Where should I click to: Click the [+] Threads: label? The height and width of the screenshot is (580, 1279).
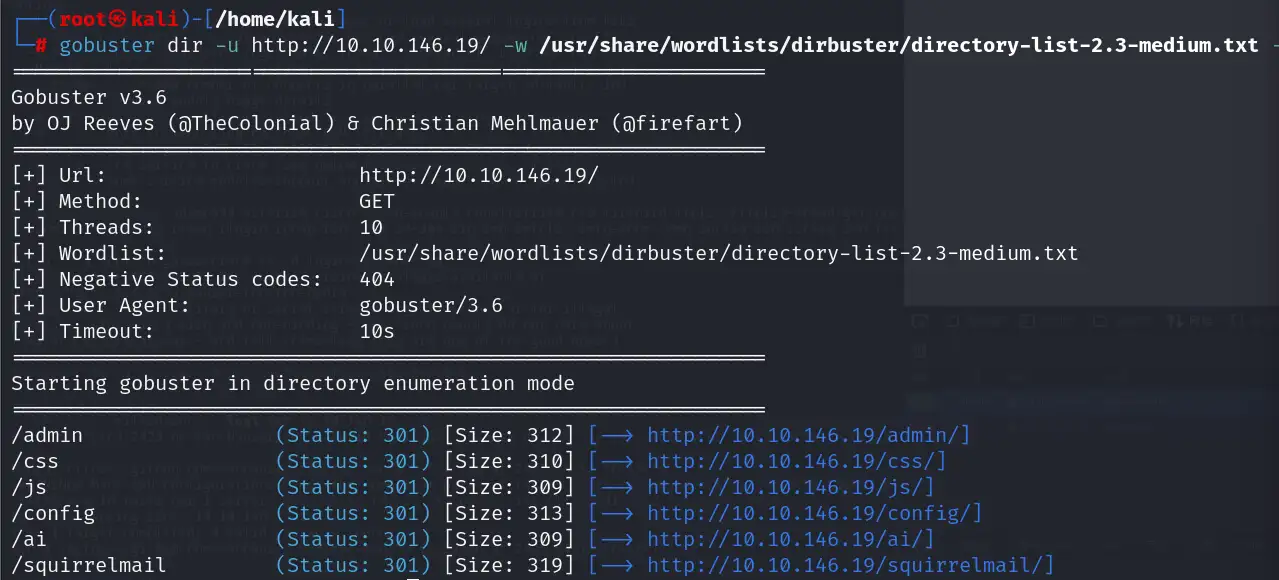pos(83,227)
